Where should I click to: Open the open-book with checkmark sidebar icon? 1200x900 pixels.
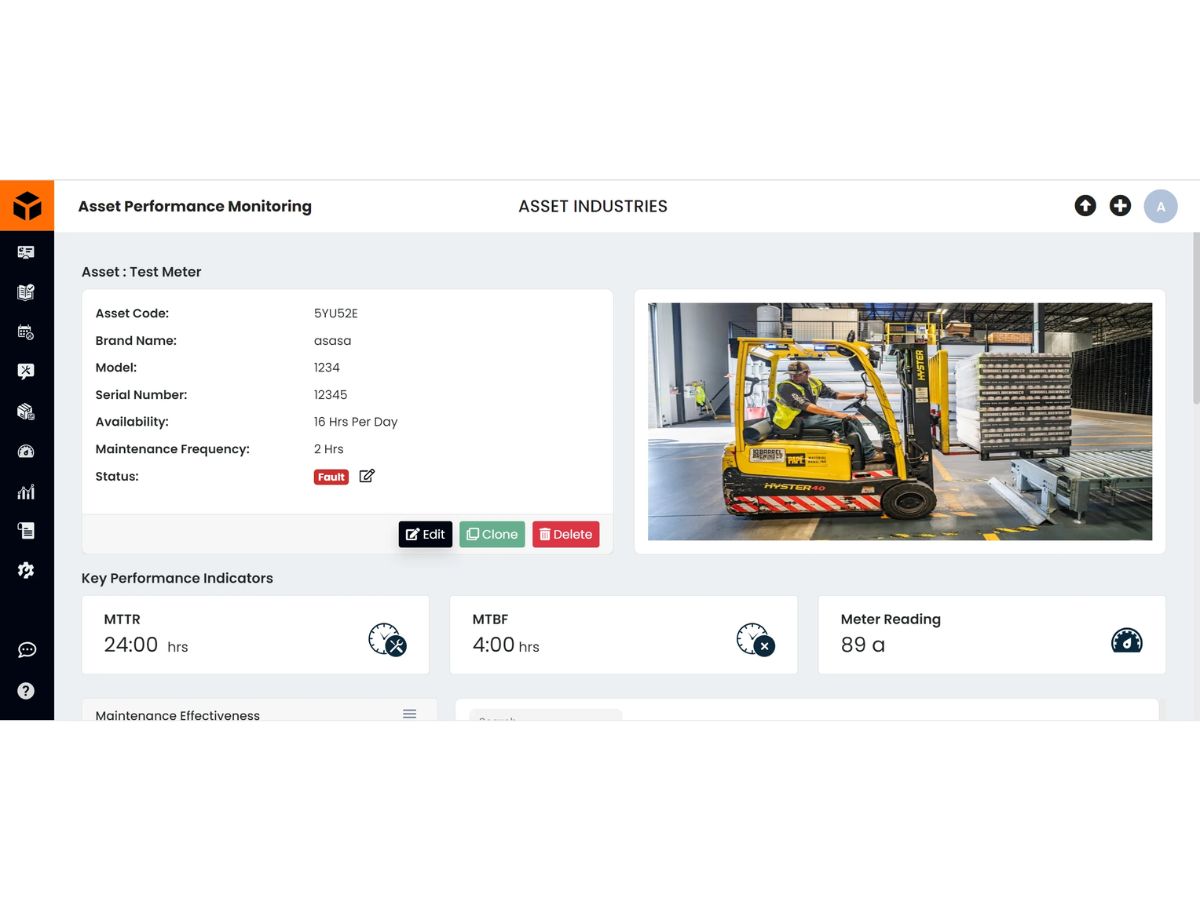click(x=26, y=292)
